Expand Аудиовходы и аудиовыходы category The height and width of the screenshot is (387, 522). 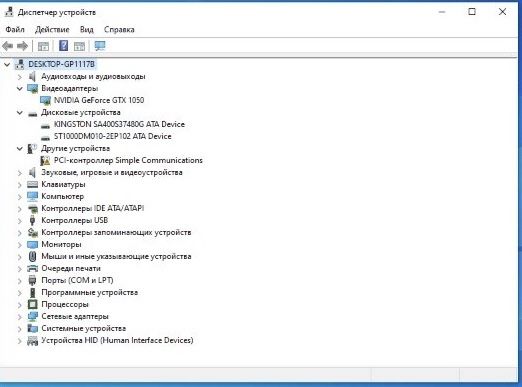point(19,77)
